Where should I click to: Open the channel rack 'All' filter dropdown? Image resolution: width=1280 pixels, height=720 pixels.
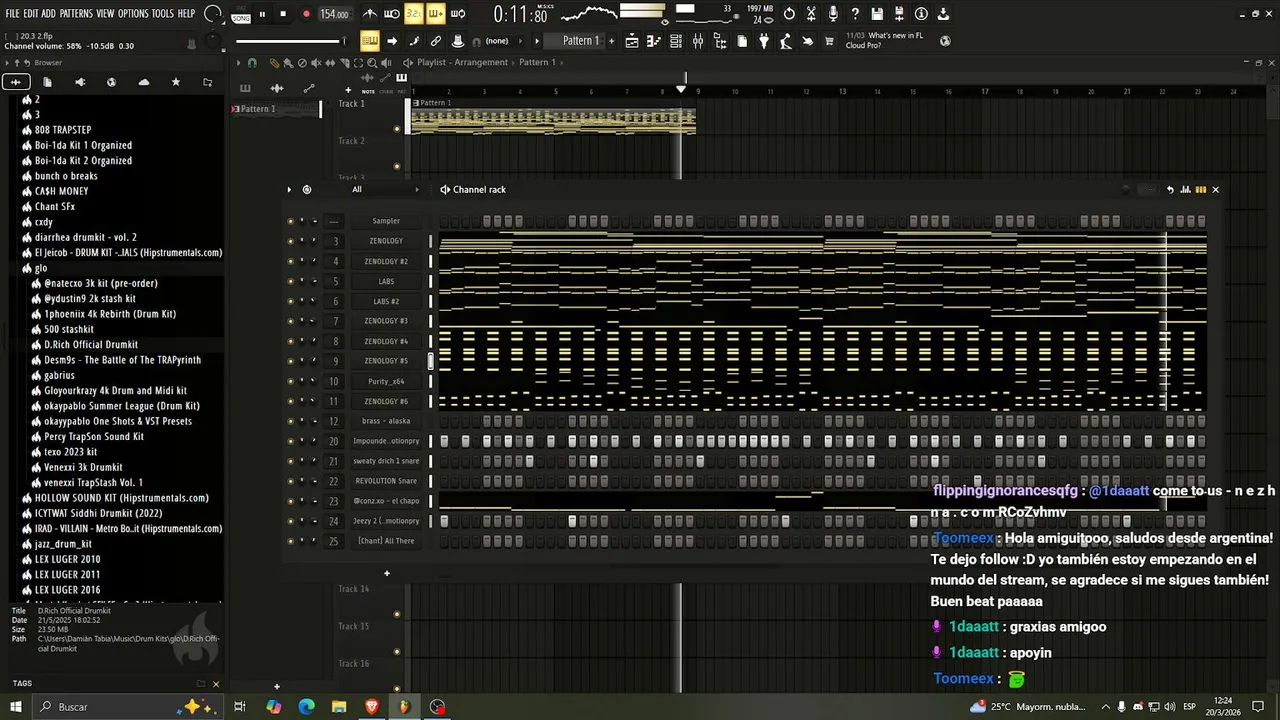385,189
